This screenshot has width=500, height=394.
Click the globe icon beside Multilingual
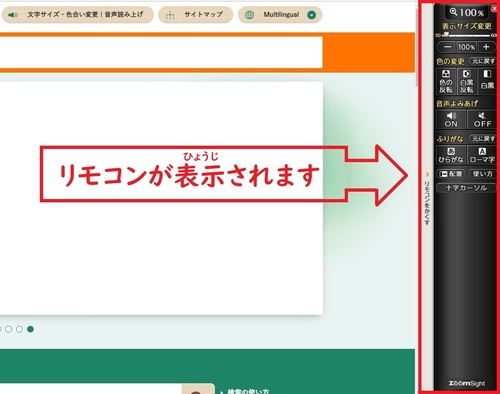coord(249,15)
